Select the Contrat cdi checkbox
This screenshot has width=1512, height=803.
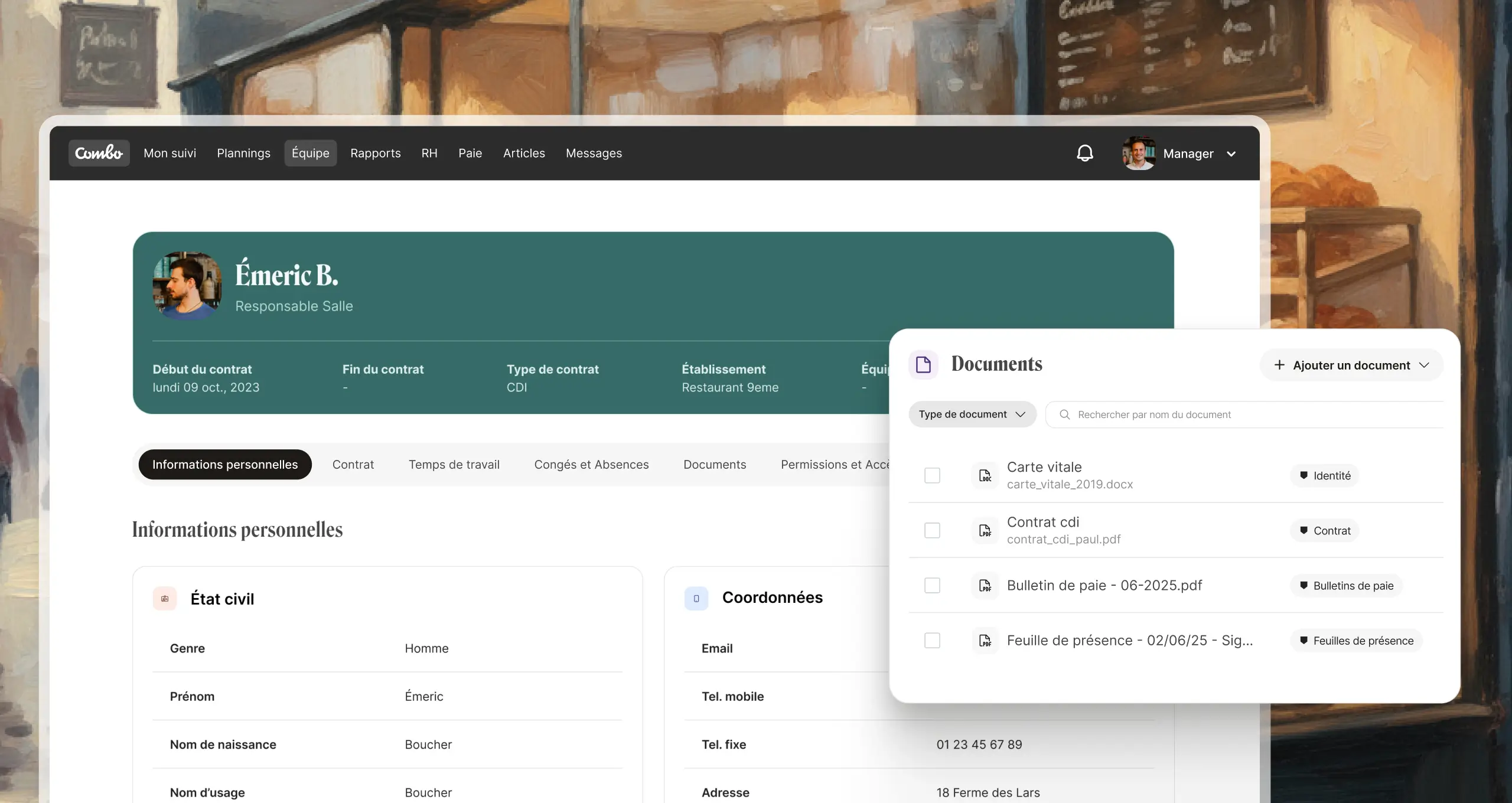point(932,530)
